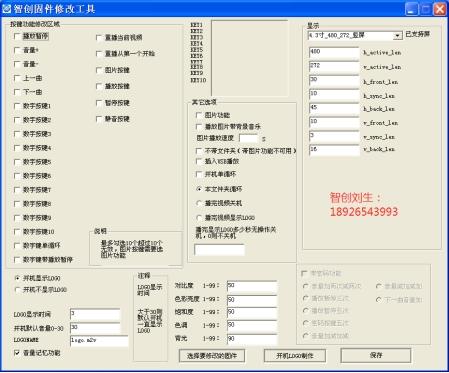Click the 对比度 value field

252,287
